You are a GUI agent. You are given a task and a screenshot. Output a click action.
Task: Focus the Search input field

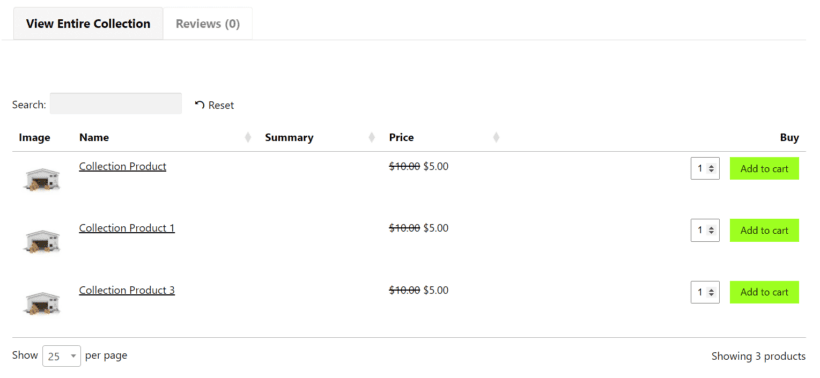click(116, 104)
